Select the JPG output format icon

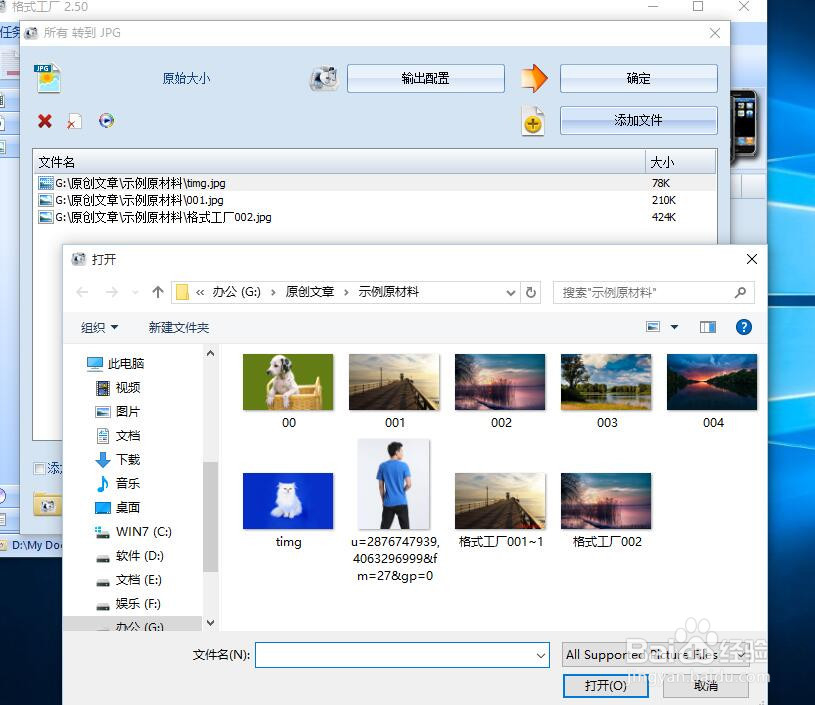point(46,77)
